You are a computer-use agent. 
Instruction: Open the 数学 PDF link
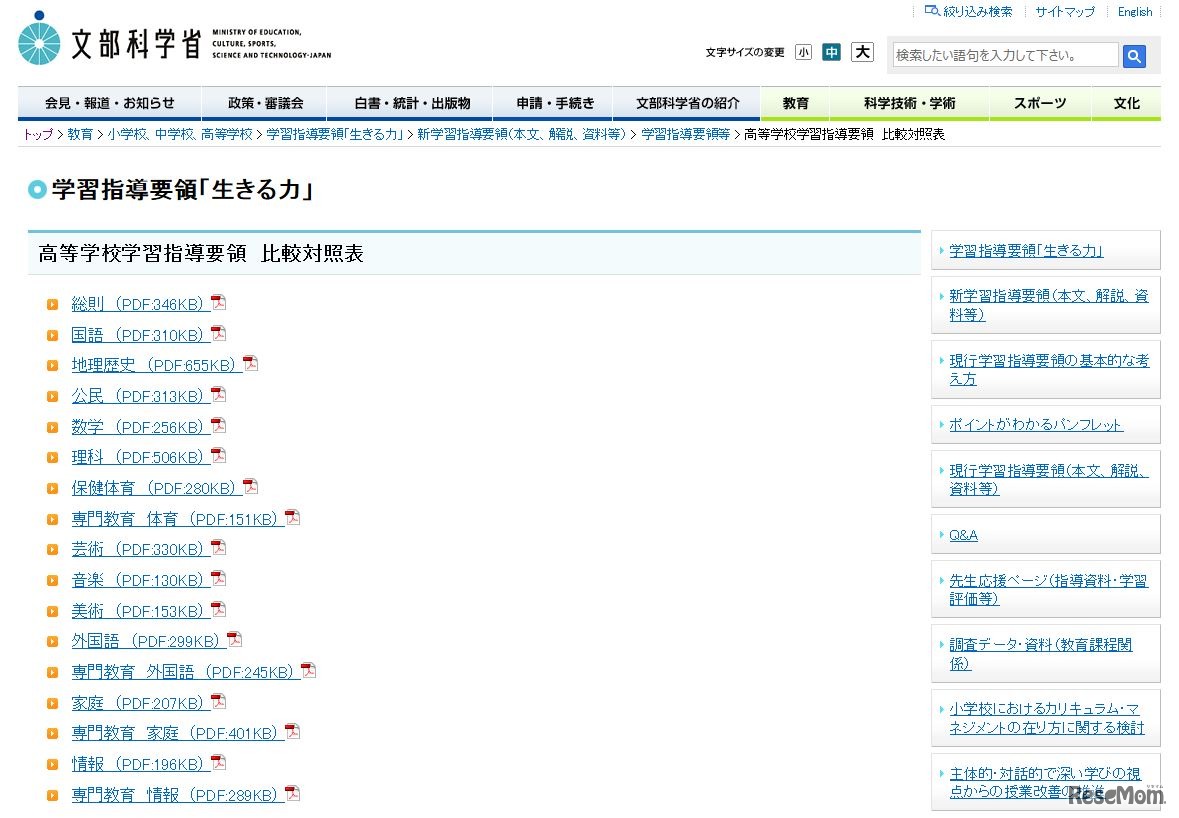pyautogui.click(x=138, y=427)
